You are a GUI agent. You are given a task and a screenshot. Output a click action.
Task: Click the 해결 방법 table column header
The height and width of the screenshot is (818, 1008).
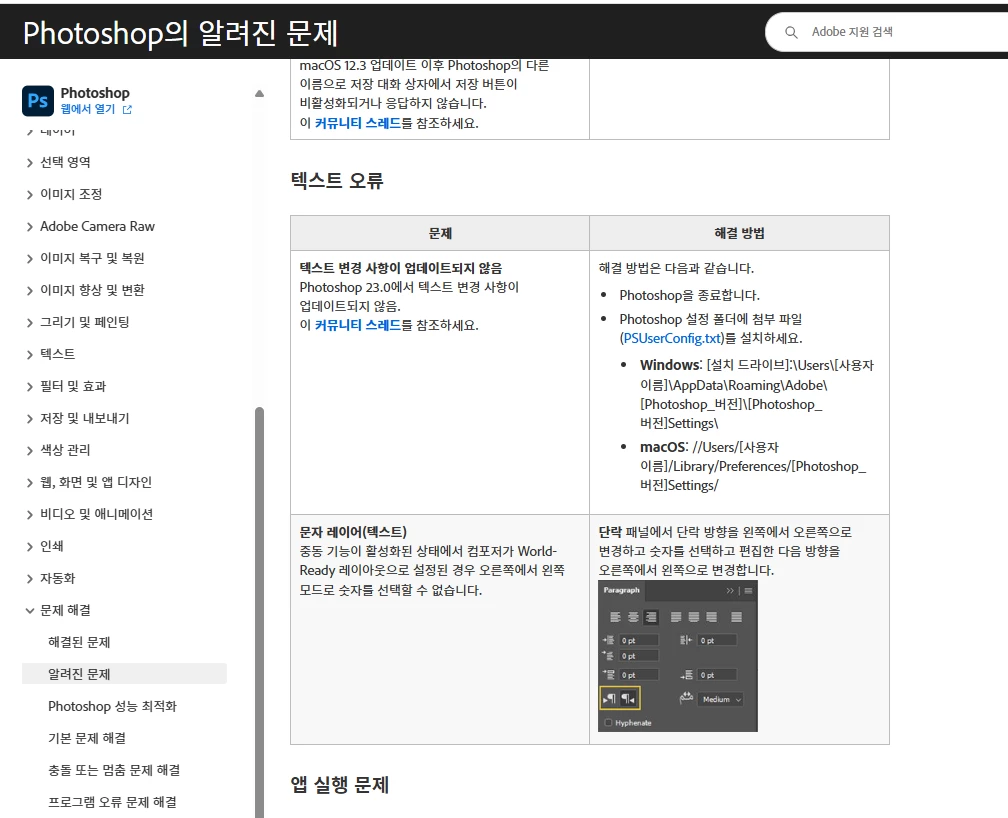coord(739,233)
